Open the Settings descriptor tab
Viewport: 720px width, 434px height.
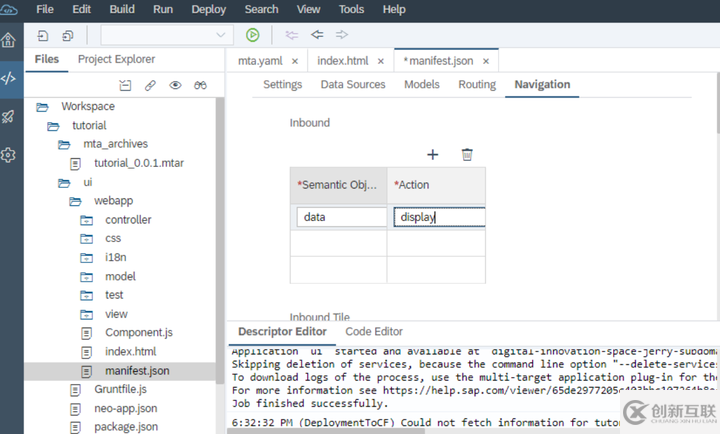(x=282, y=85)
